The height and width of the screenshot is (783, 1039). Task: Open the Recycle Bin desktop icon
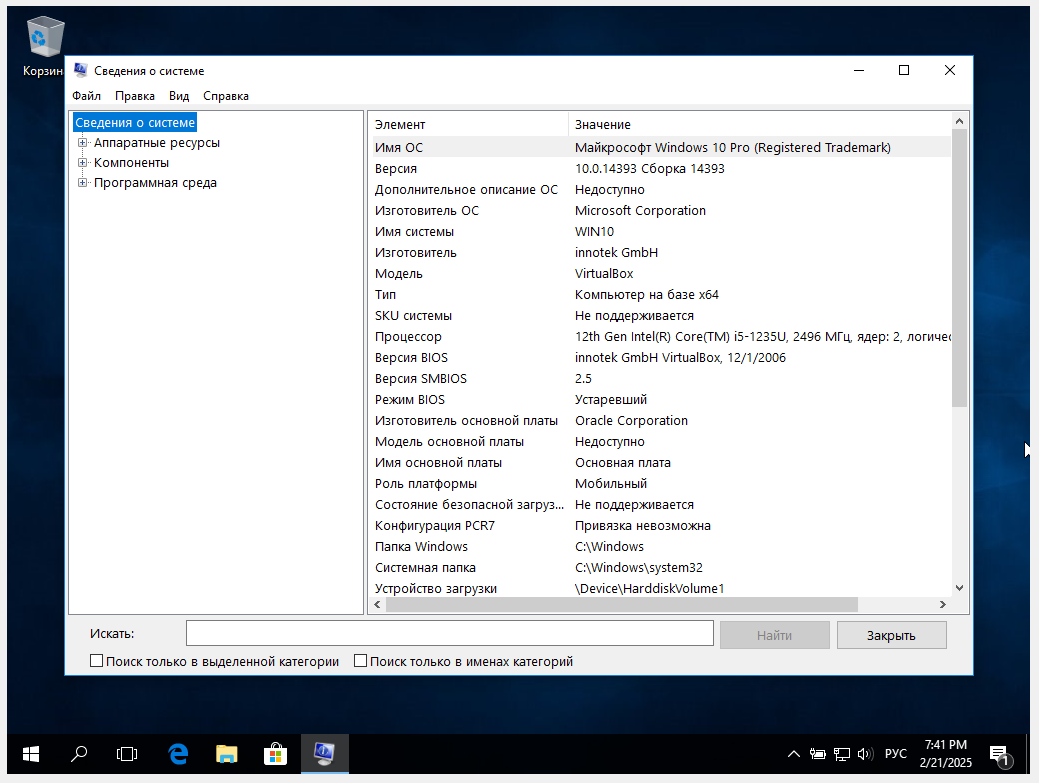coord(44,46)
